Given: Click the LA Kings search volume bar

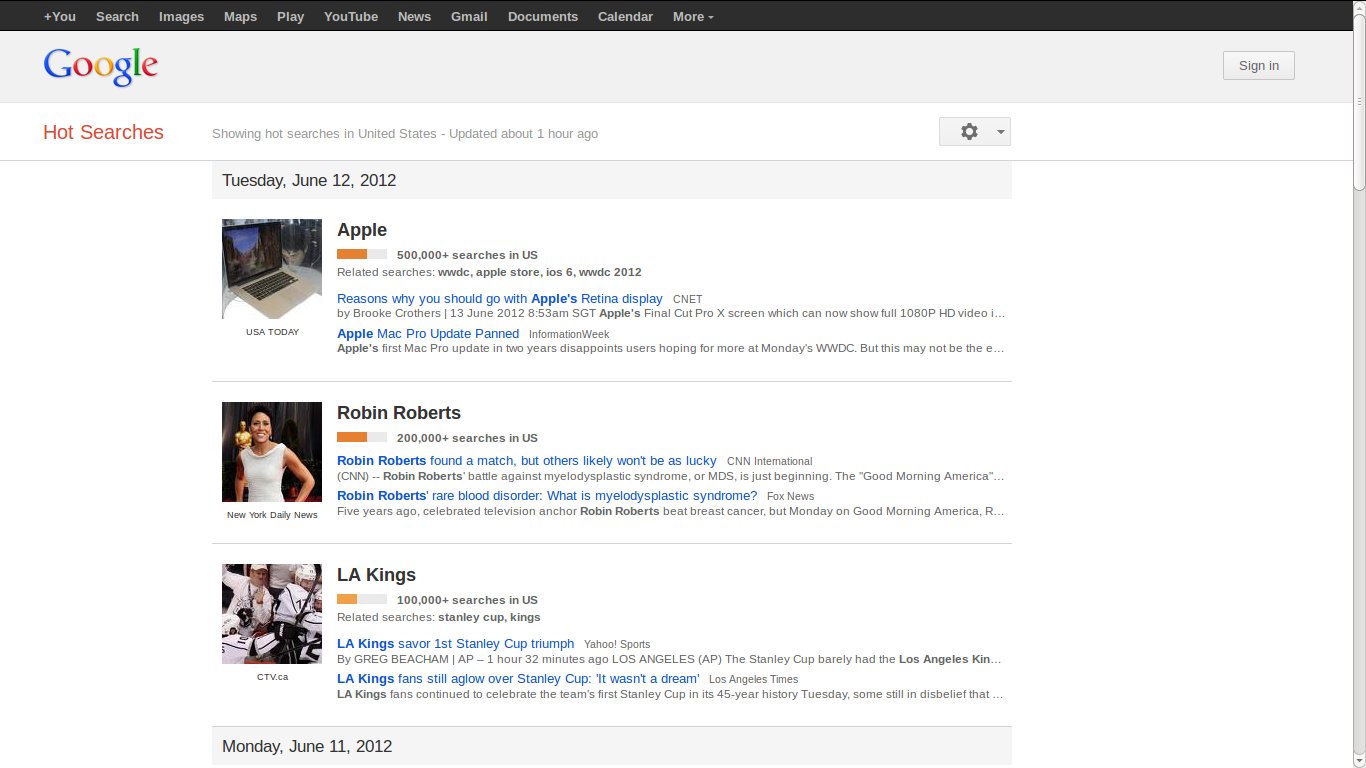Looking at the screenshot, I should pyautogui.click(x=362, y=599).
